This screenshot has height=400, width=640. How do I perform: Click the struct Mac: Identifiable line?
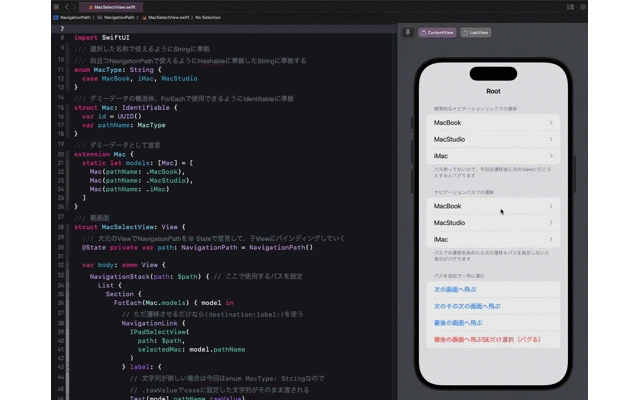126,108
